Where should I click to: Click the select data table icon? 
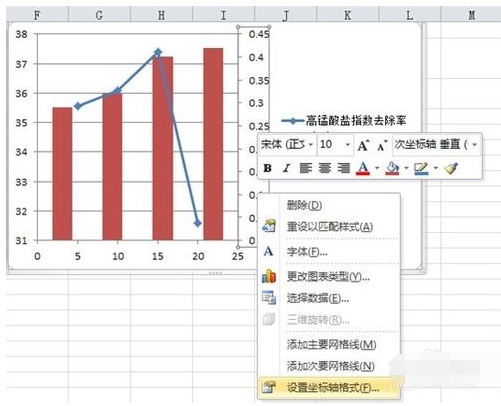coord(269,298)
